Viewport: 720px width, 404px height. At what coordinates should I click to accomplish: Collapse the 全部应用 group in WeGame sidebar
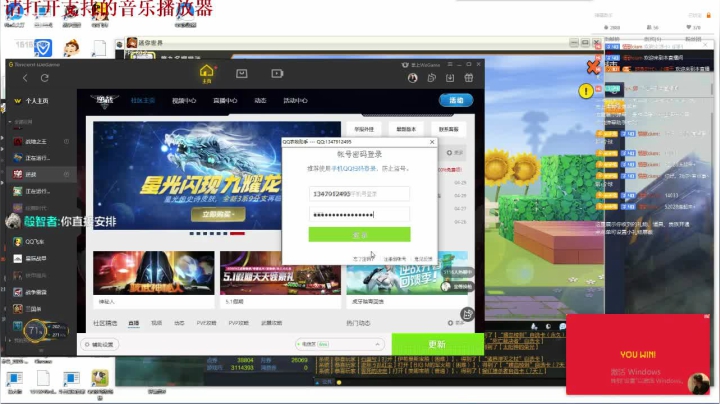[10, 122]
